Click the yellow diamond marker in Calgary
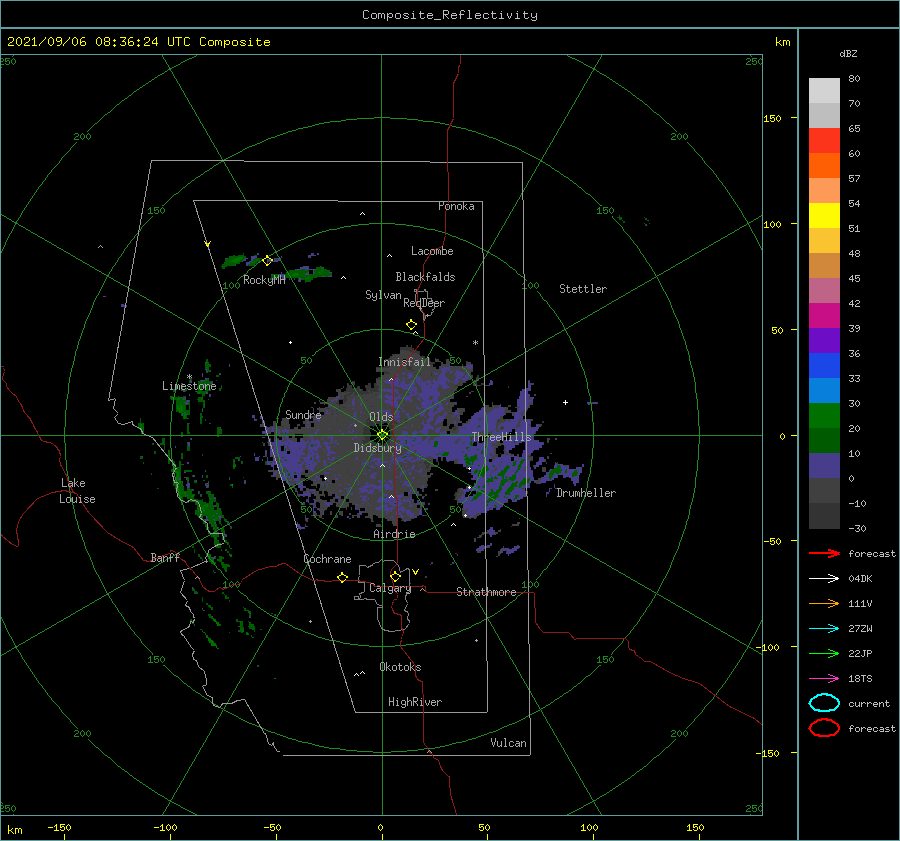Viewport: 900px width, 841px height. pyautogui.click(x=395, y=576)
